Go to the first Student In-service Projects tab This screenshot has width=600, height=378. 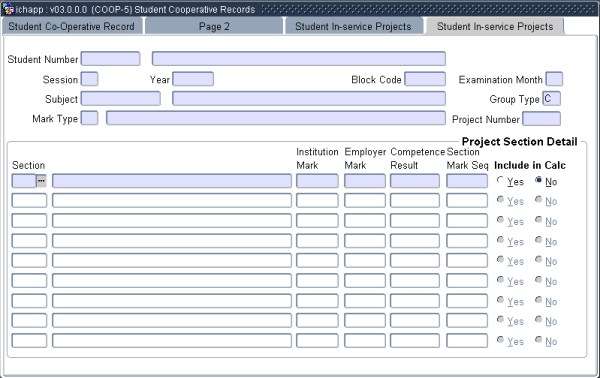point(353,26)
